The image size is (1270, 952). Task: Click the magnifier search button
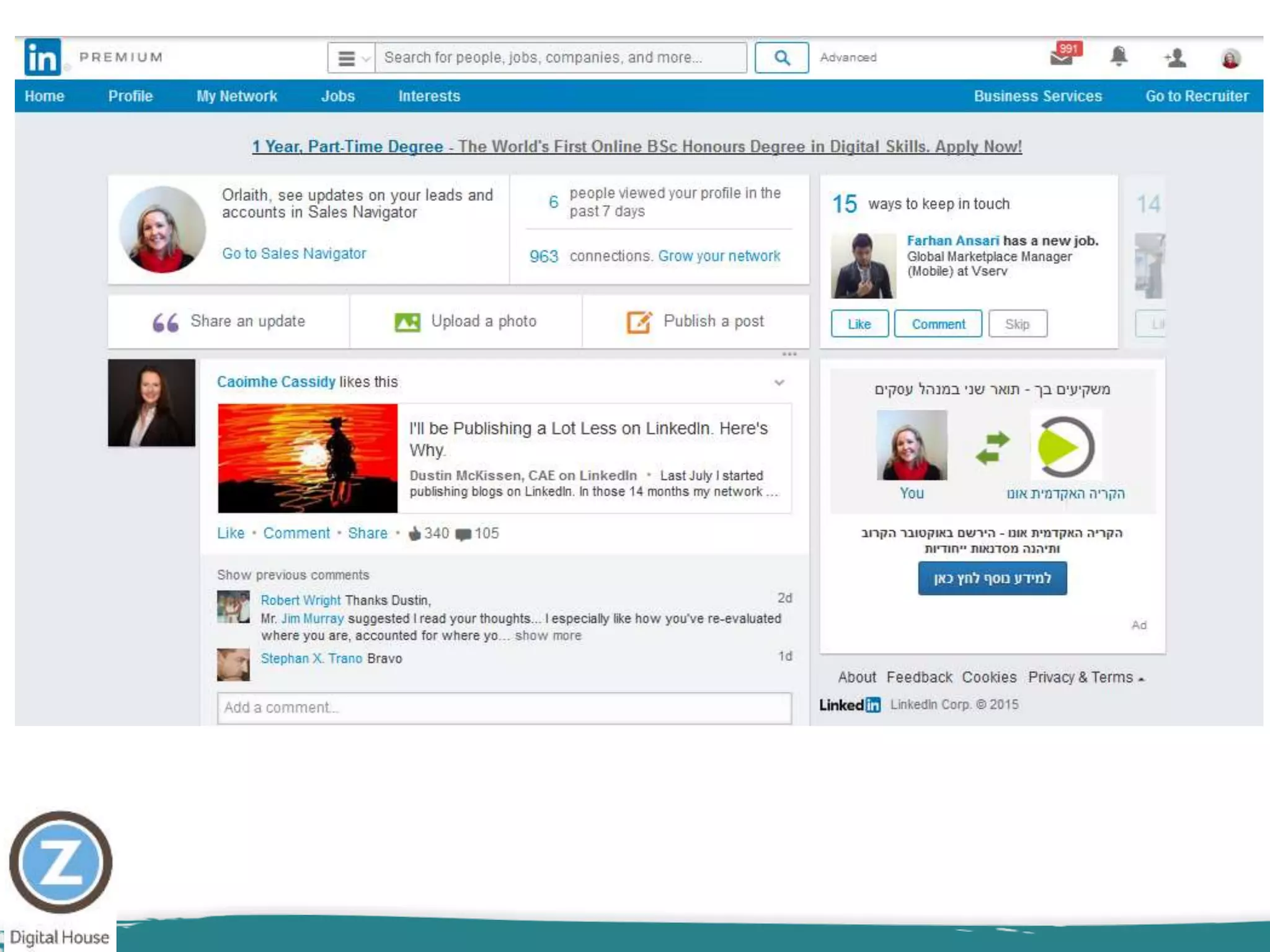coord(781,58)
